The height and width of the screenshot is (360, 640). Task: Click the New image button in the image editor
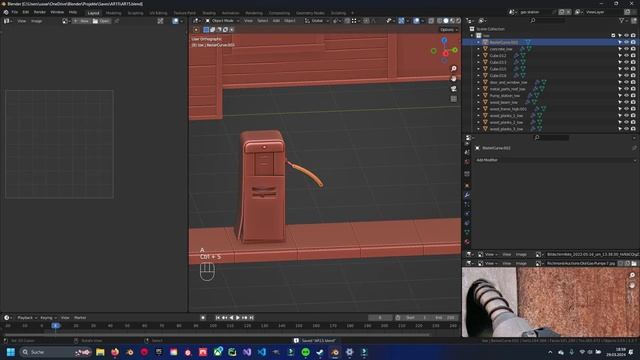click(81, 21)
